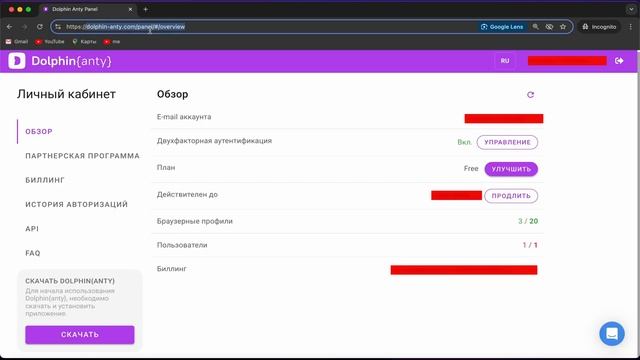Screen dimensions: 640x360
Task: Click the Управление two-factor button
Action: [507, 142]
